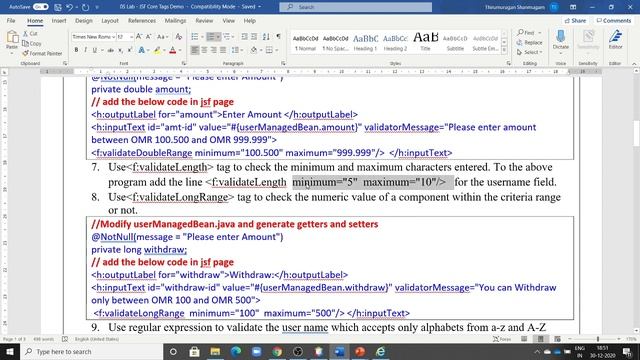Expand the Styles gallery more button
The image size is (640, 360).
click(504, 50)
